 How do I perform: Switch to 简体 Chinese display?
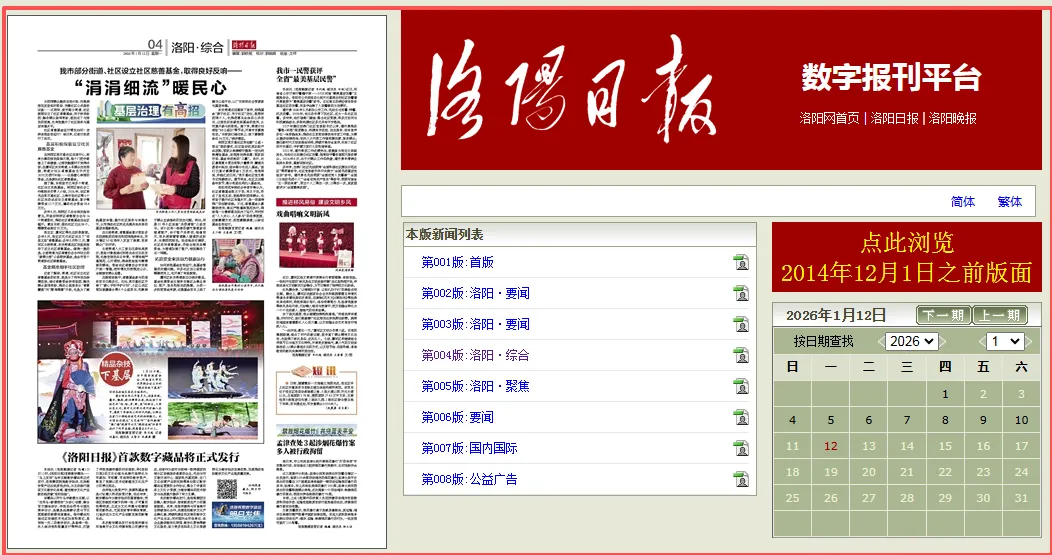coord(963,201)
